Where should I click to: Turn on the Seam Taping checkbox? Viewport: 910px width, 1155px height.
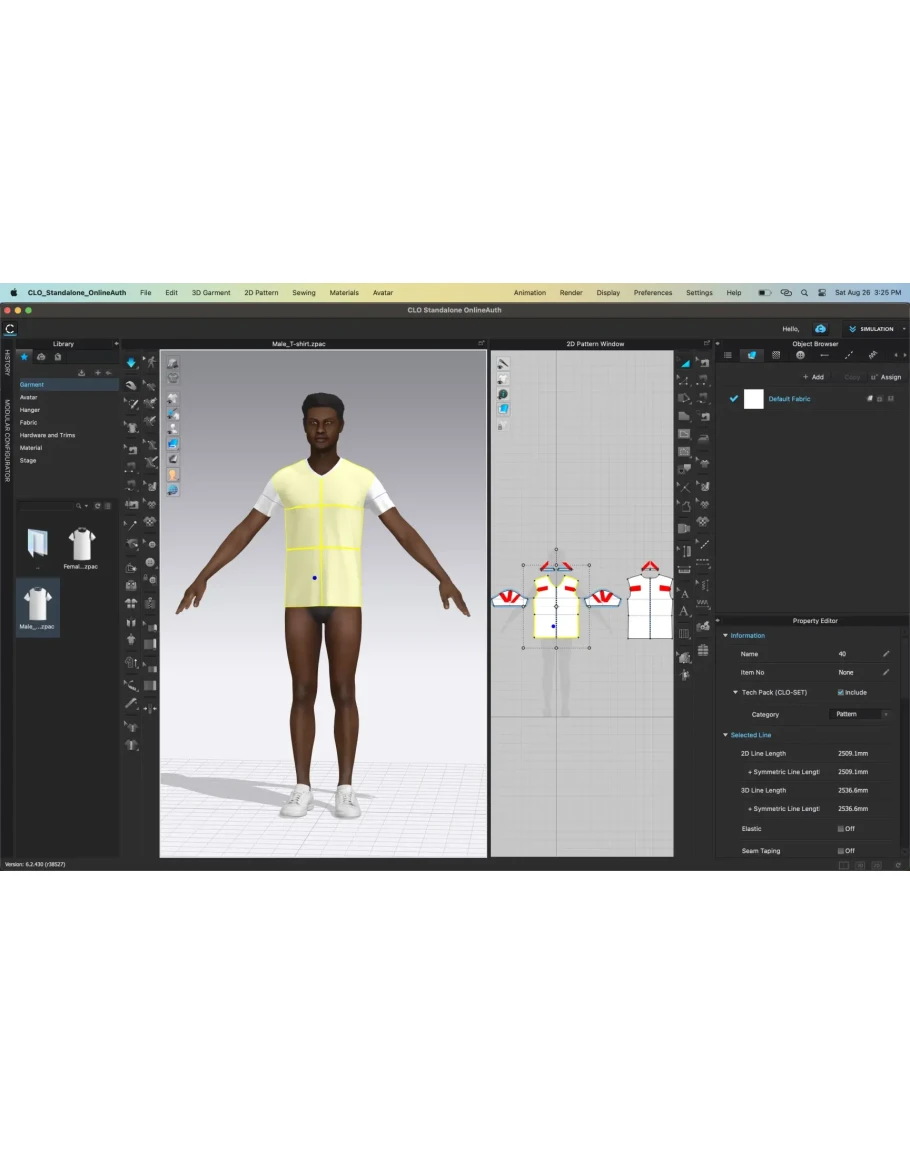(x=840, y=851)
